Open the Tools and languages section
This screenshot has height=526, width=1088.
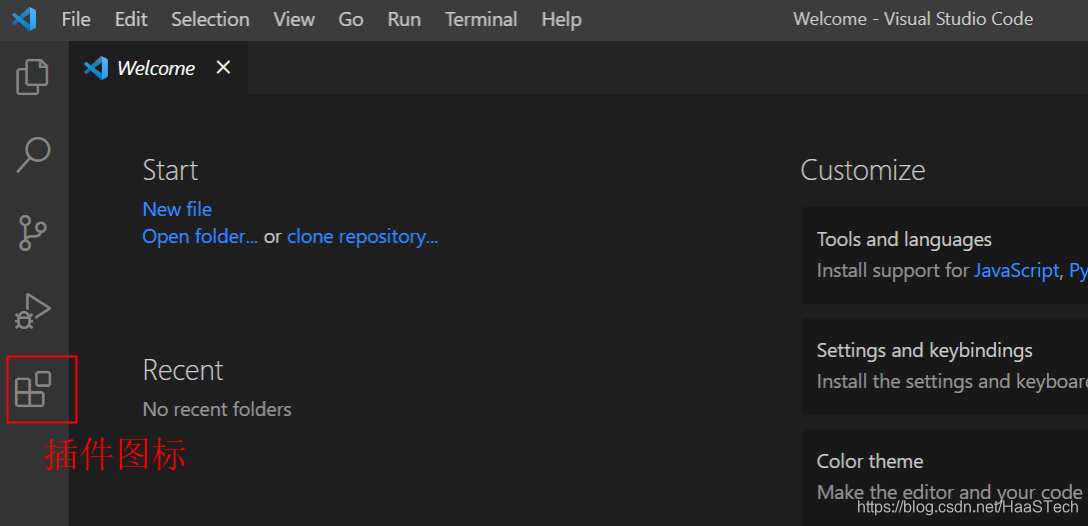(945, 255)
